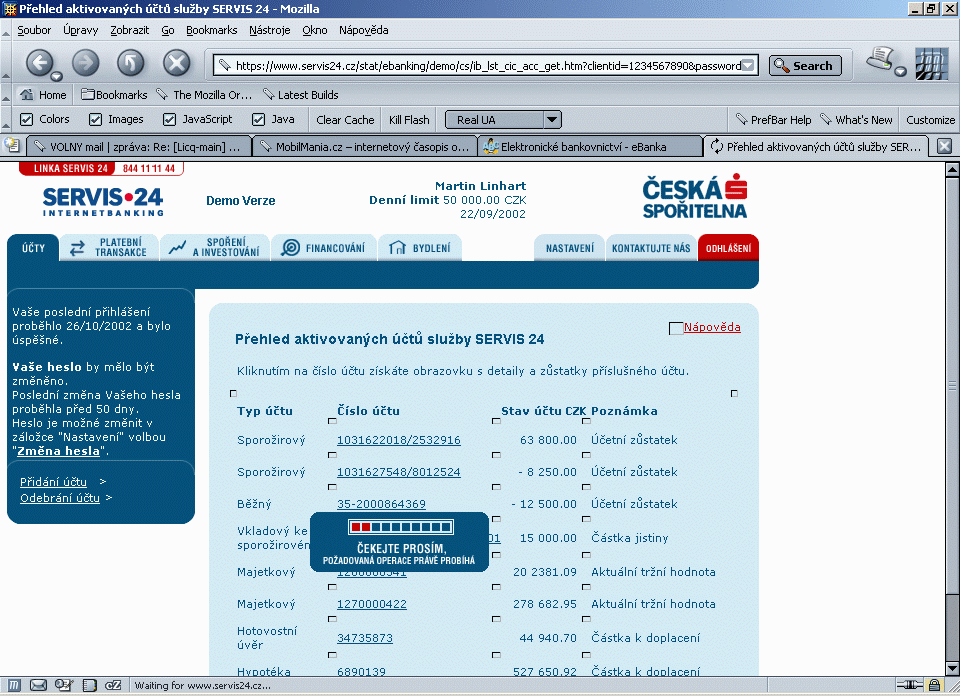Expand the URL bar history dropdown
The height and width of the screenshot is (696, 960).
(749, 65)
